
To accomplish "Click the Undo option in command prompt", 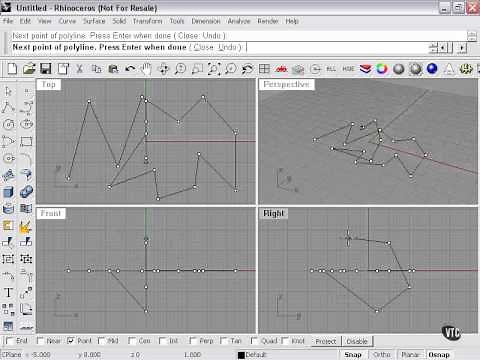I will pos(227,47).
